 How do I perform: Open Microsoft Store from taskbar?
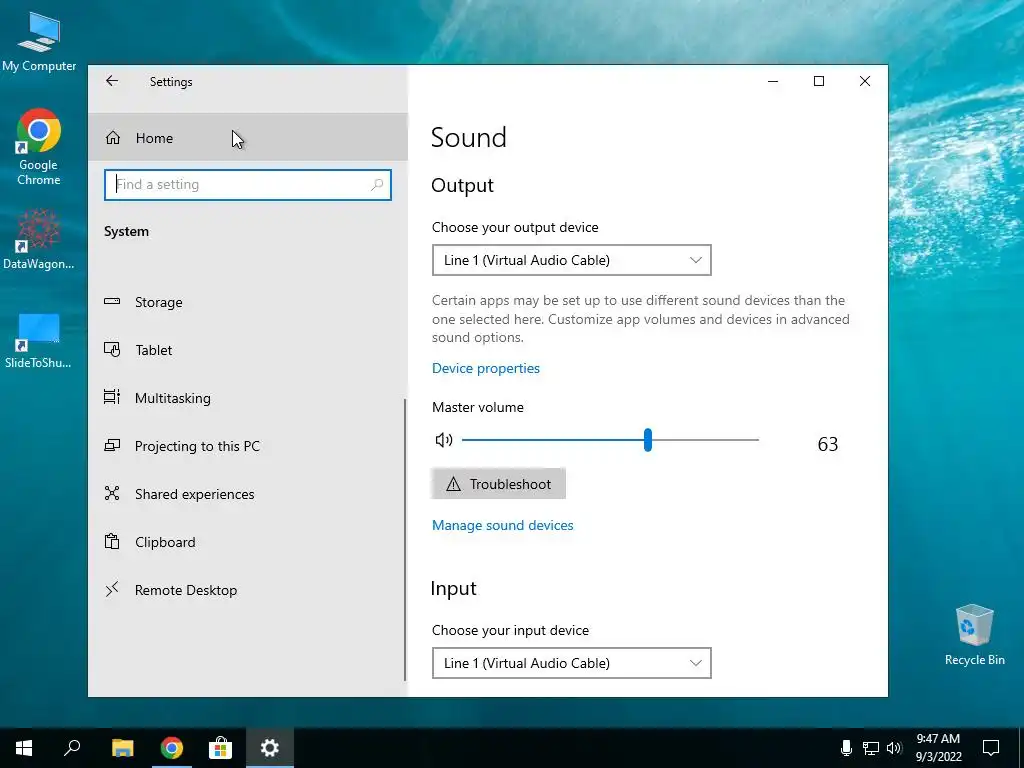point(220,748)
